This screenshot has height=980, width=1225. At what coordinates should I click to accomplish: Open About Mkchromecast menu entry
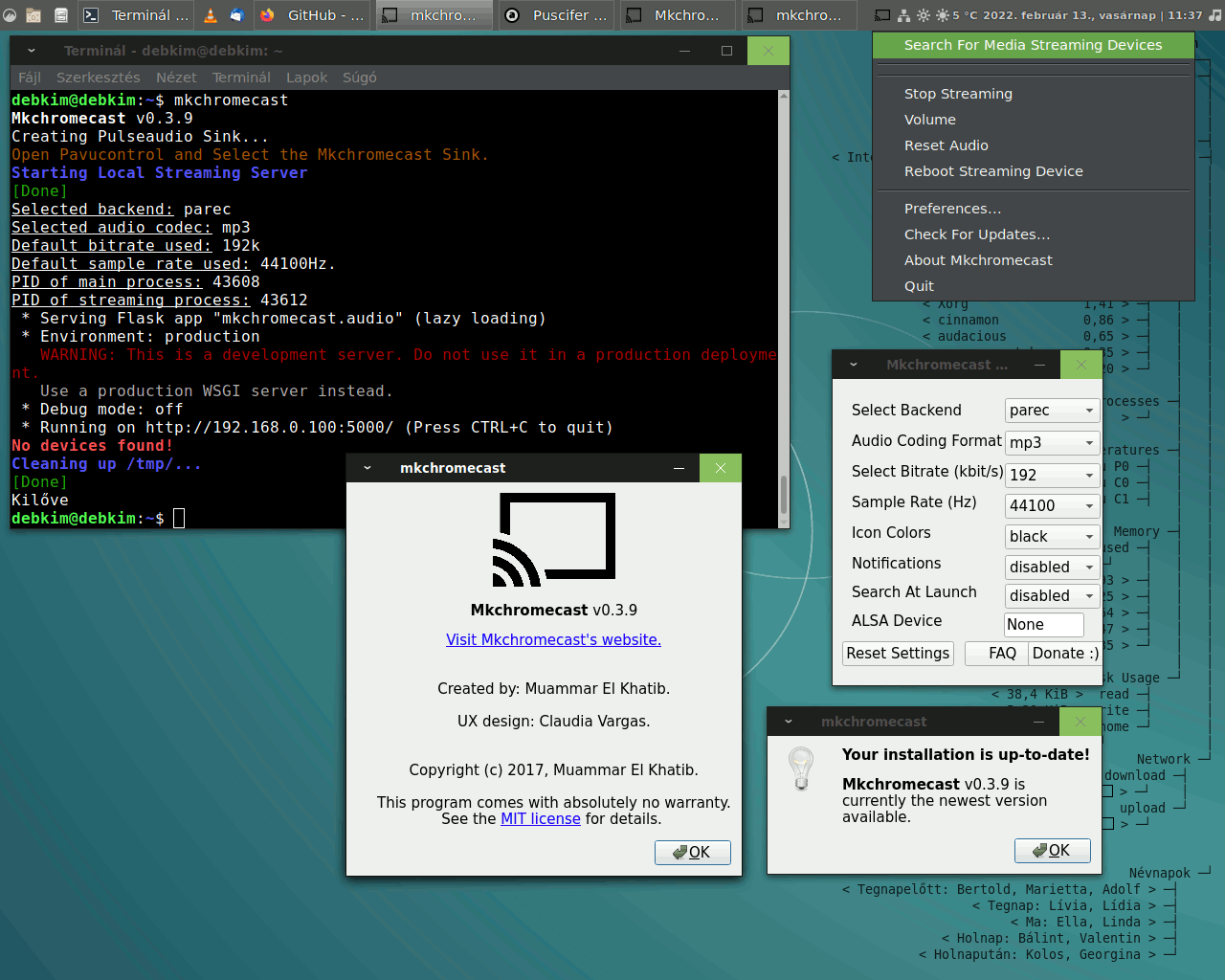[x=1034, y=260]
